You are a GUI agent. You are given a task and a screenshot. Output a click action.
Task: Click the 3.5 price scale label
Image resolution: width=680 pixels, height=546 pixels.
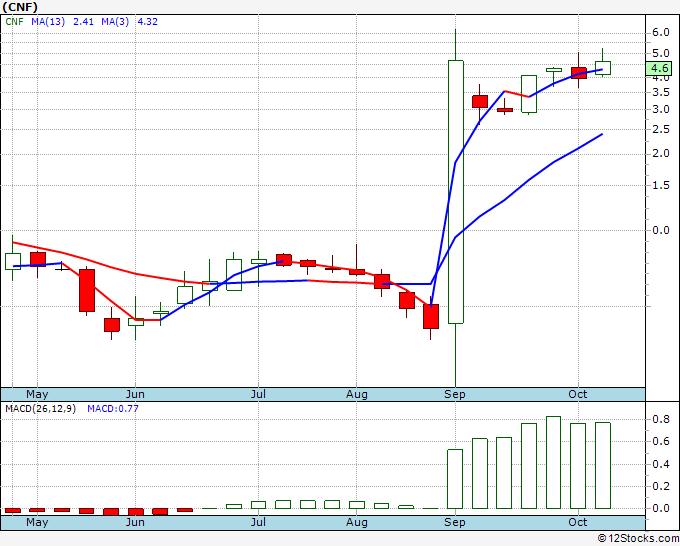(661, 92)
